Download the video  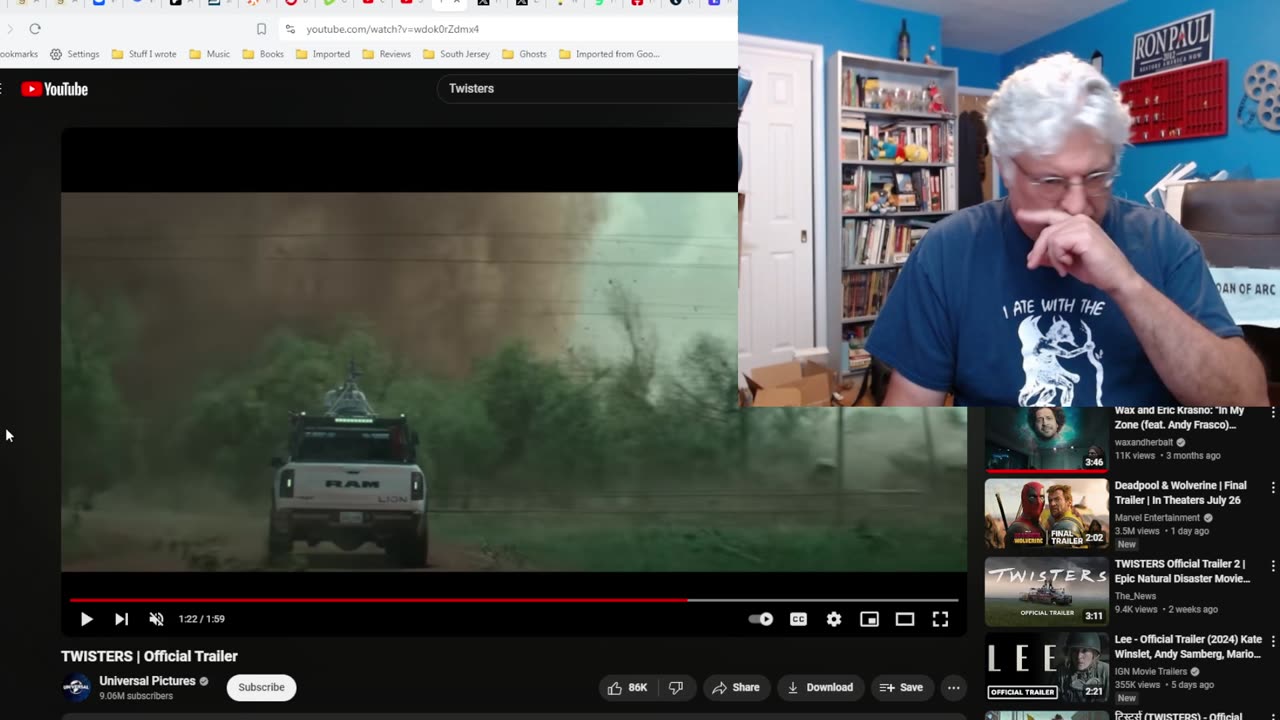pyautogui.click(x=820, y=687)
